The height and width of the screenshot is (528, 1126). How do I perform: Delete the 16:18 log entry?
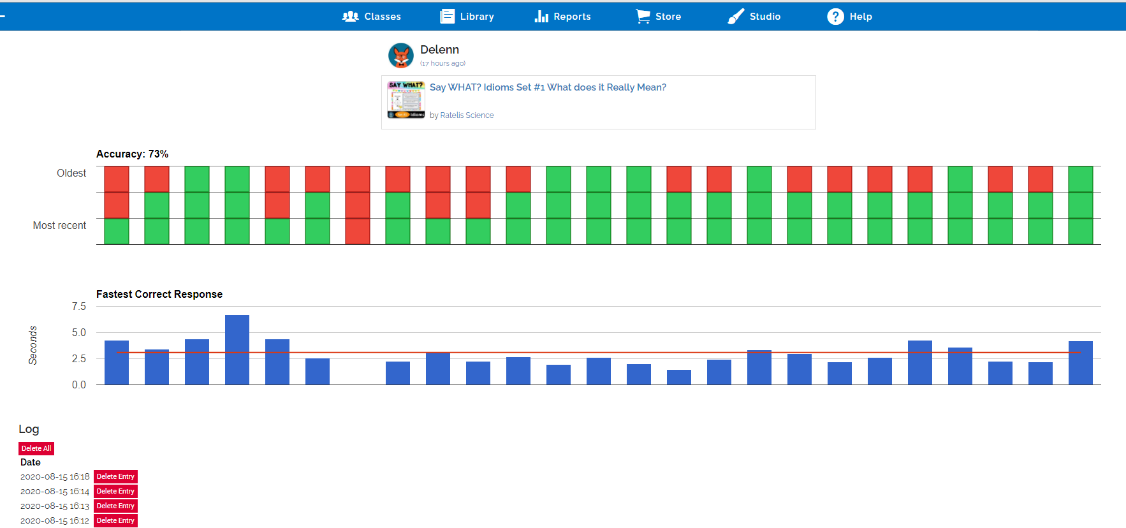[x=115, y=476]
